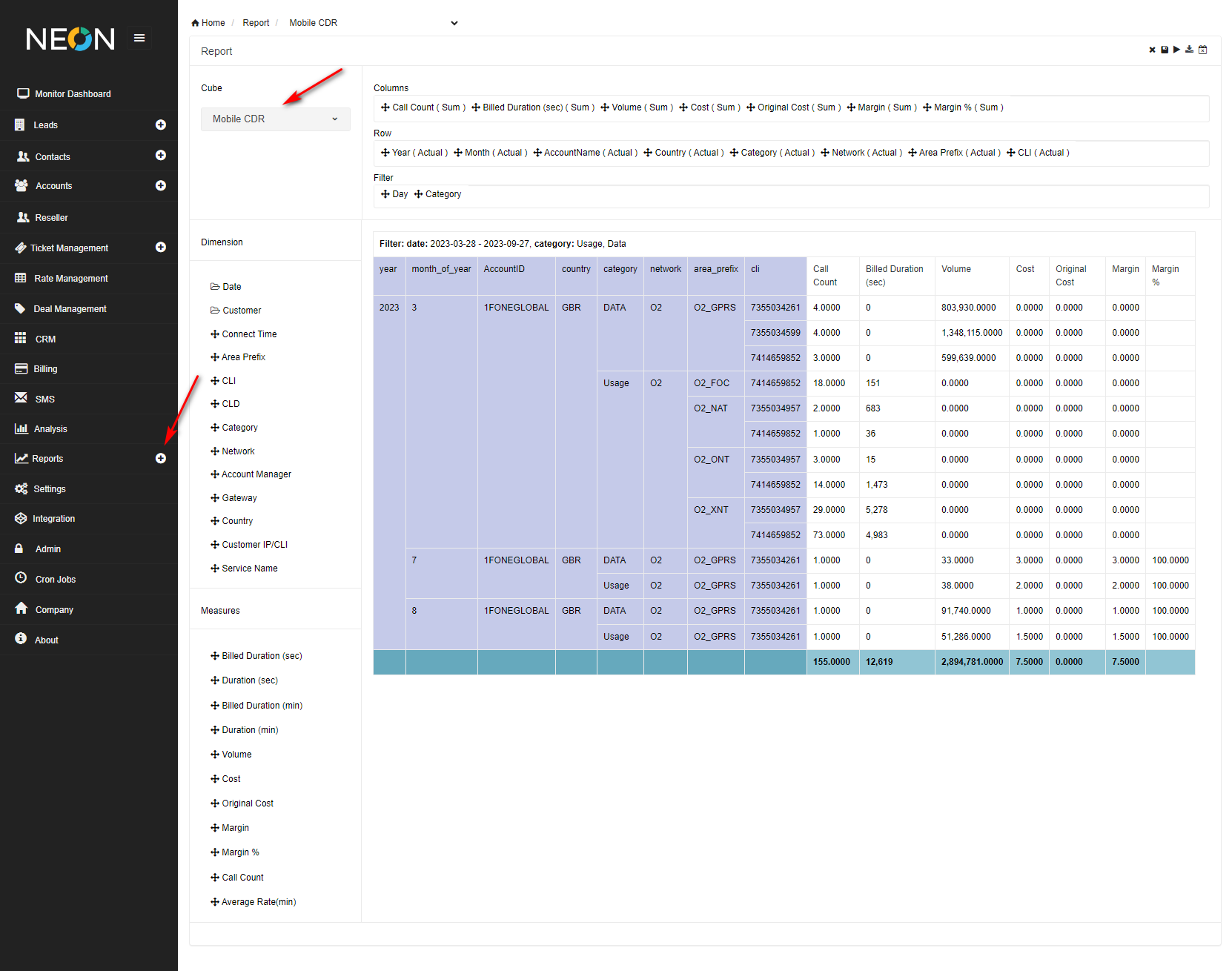Open the breadcrumb report chevron dropdown
The width and height of the screenshot is (1232, 971).
coord(454,23)
